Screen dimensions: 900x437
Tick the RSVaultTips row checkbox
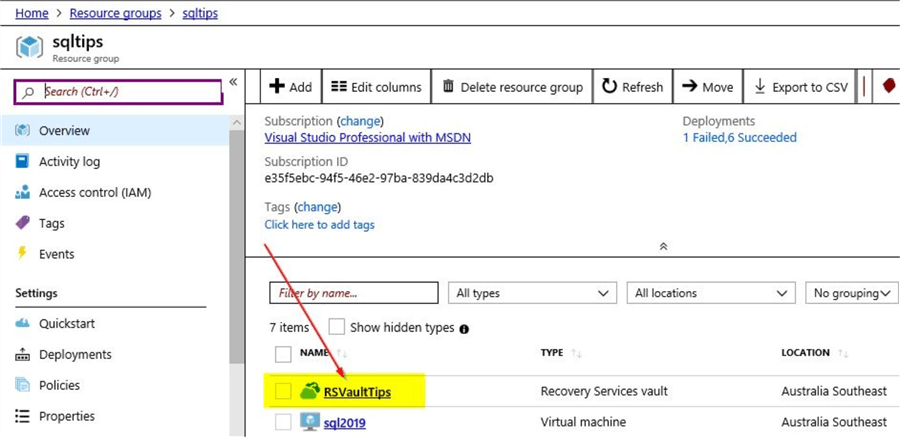[x=284, y=392]
